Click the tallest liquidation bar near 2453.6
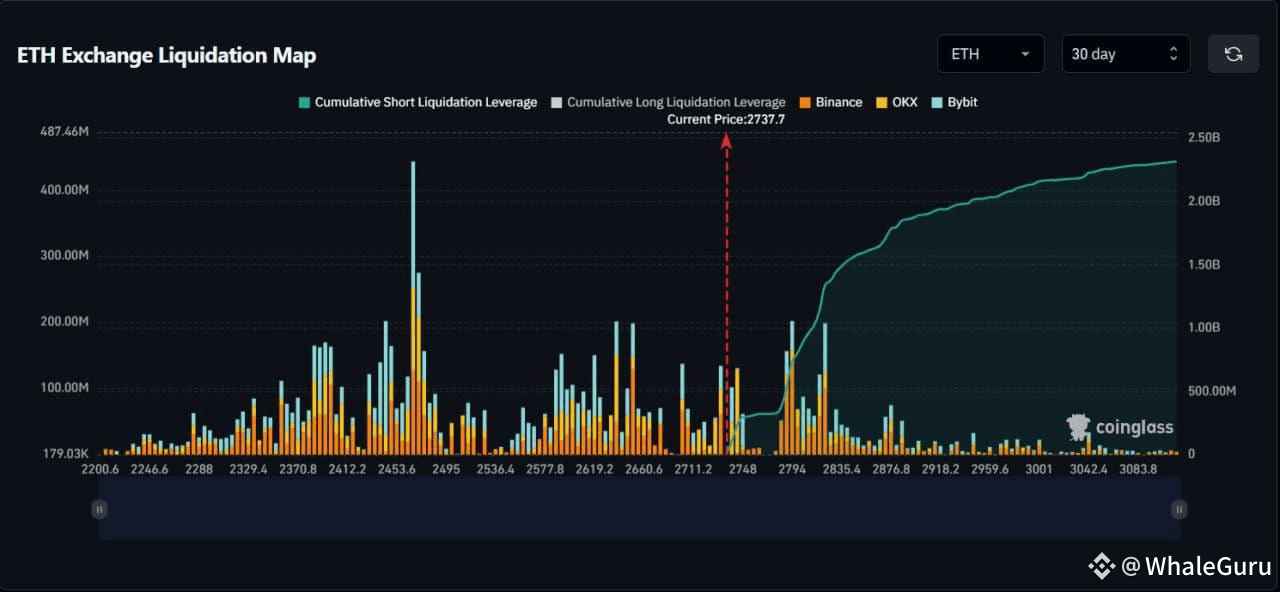The height and width of the screenshot is (592, 1280). tap(413, 308)
